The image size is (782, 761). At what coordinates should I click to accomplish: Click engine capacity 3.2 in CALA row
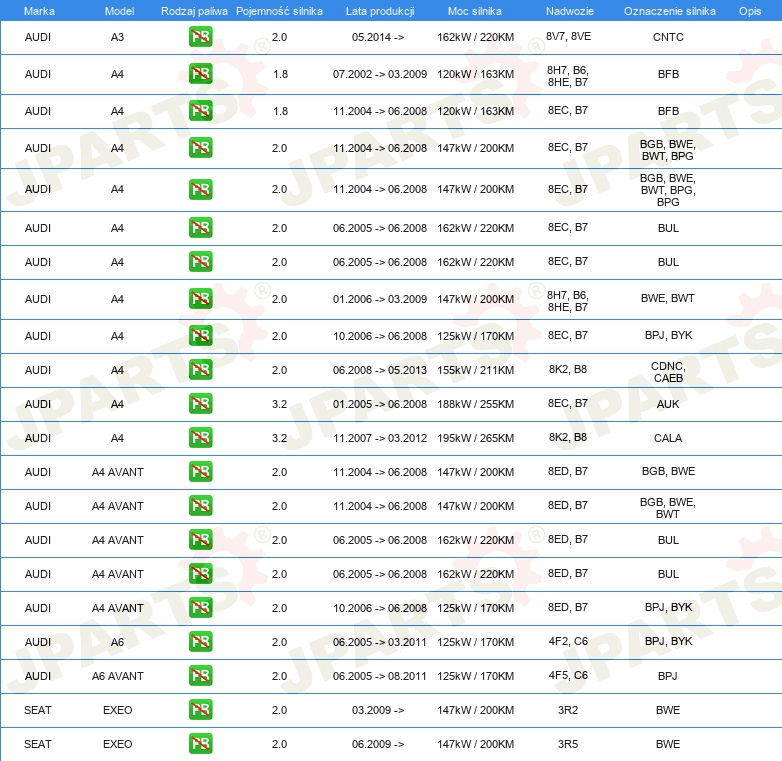coord(279,438)
